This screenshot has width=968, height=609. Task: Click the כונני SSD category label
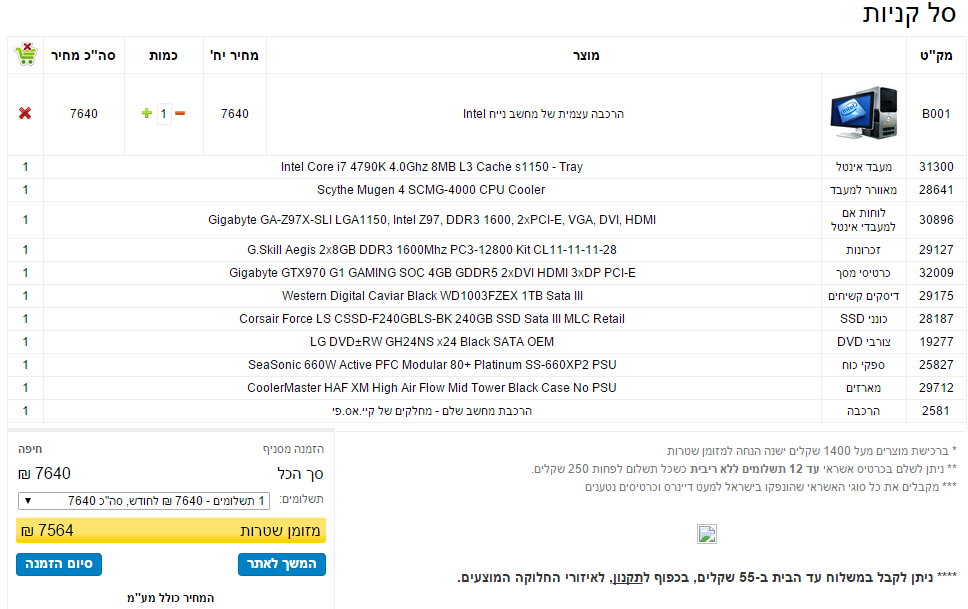click(864, 319)
